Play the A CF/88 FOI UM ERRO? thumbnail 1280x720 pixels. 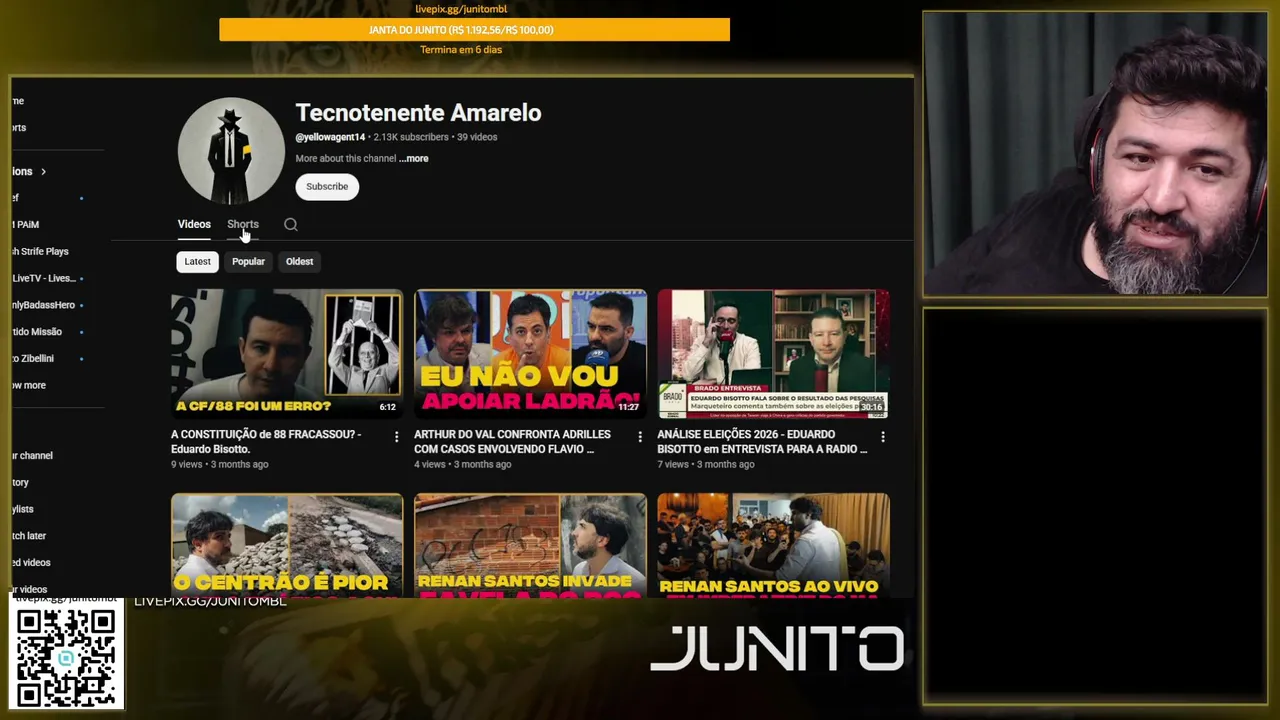[287, 354]
